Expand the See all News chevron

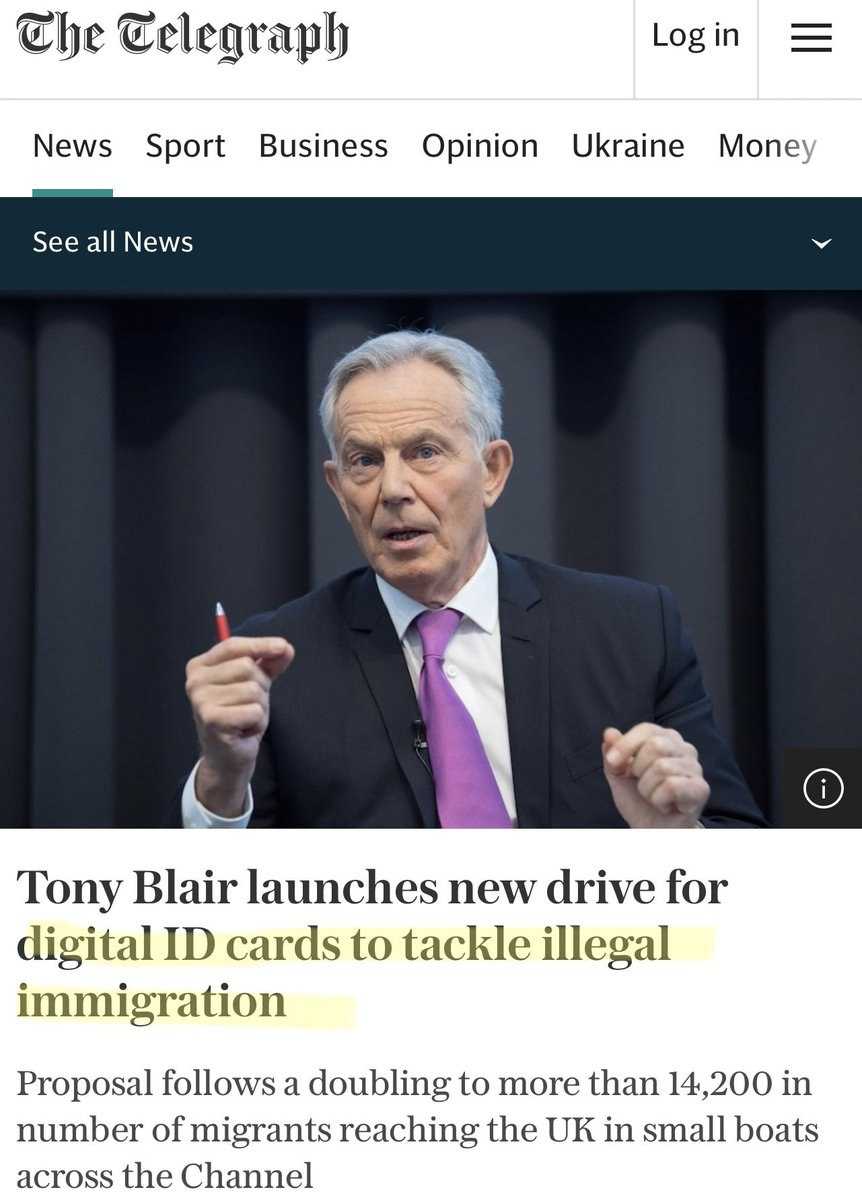tap(822, 243)
